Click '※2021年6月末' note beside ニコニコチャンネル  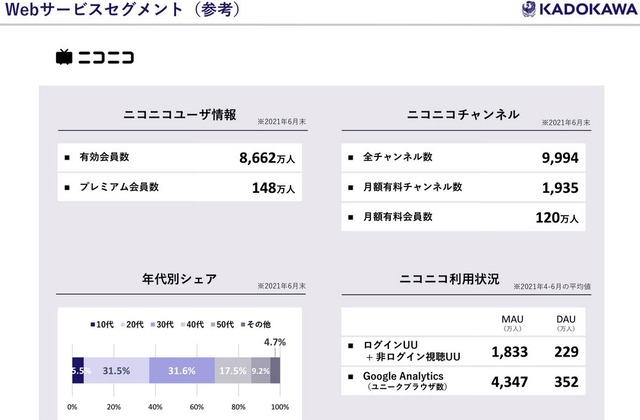pos(566,122)
